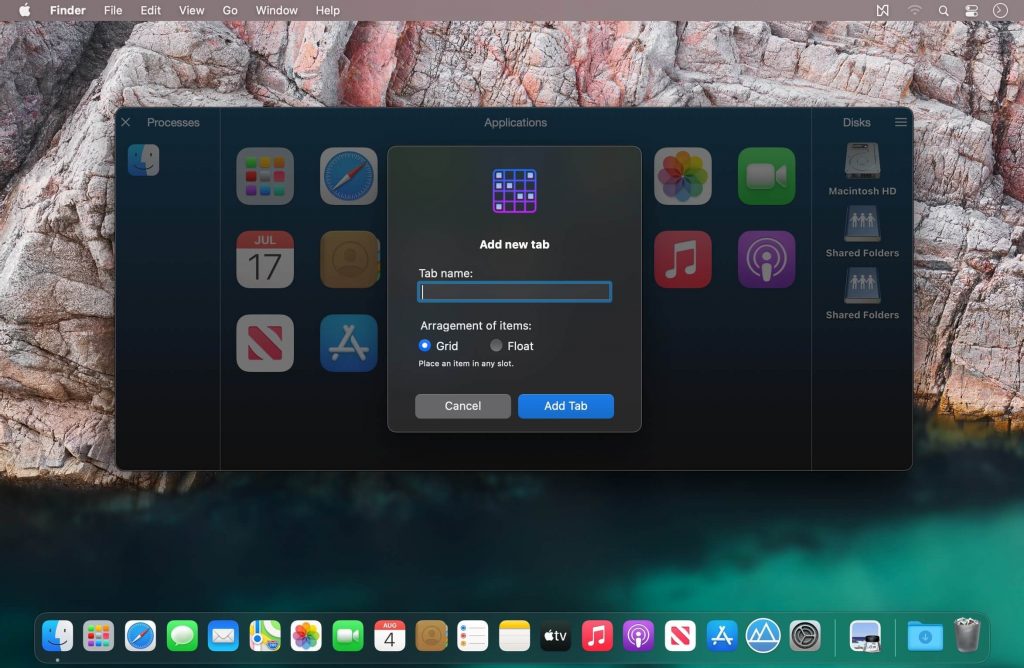Choose the Float arrangement option
This screenshot has width=1024, height=668.
click(x=497, y=345)
